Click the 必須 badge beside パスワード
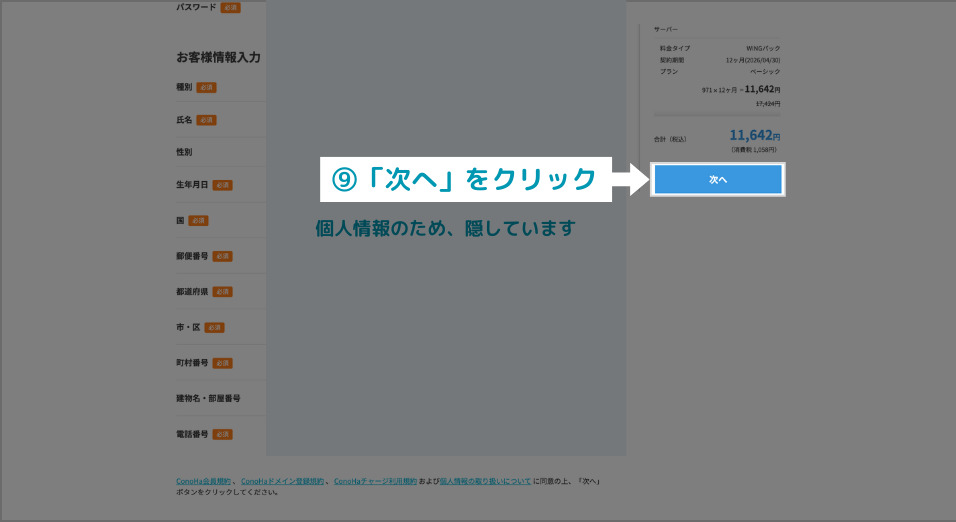This screenshot has height=522, width=956. pyautogui.click(x=230, y=8)
